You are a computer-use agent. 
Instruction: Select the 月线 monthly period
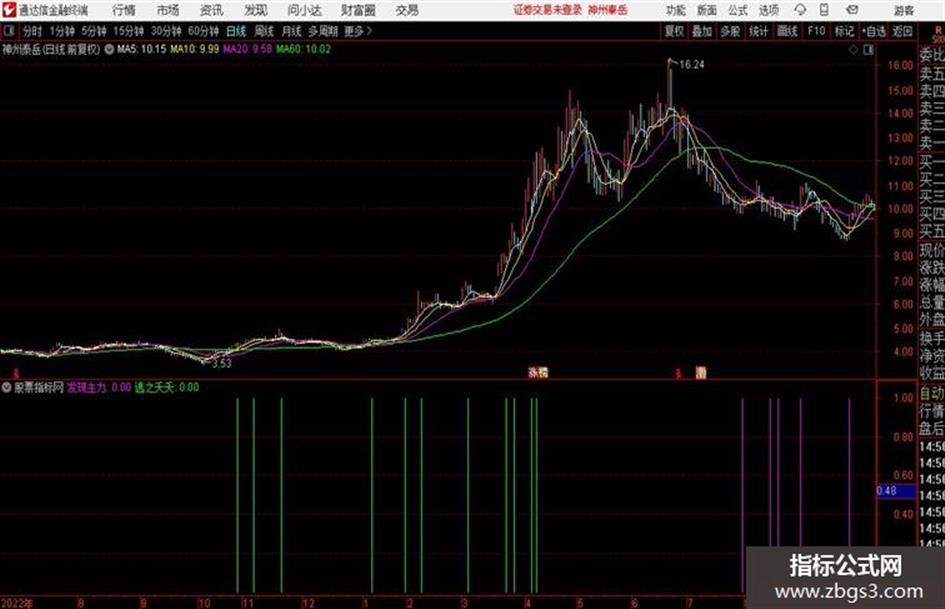point(292,31)
